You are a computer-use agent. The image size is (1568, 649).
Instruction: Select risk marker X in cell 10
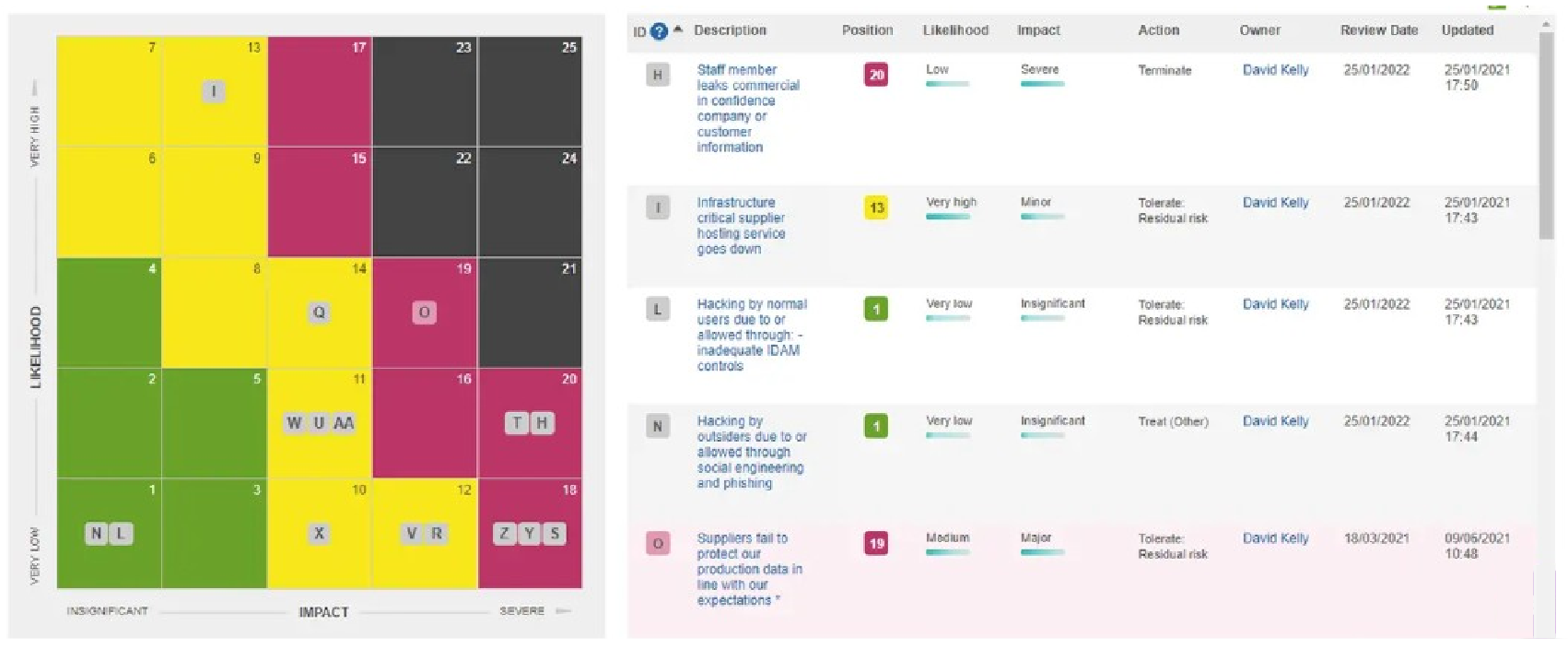pyautogui.click(x=319, y=534)
